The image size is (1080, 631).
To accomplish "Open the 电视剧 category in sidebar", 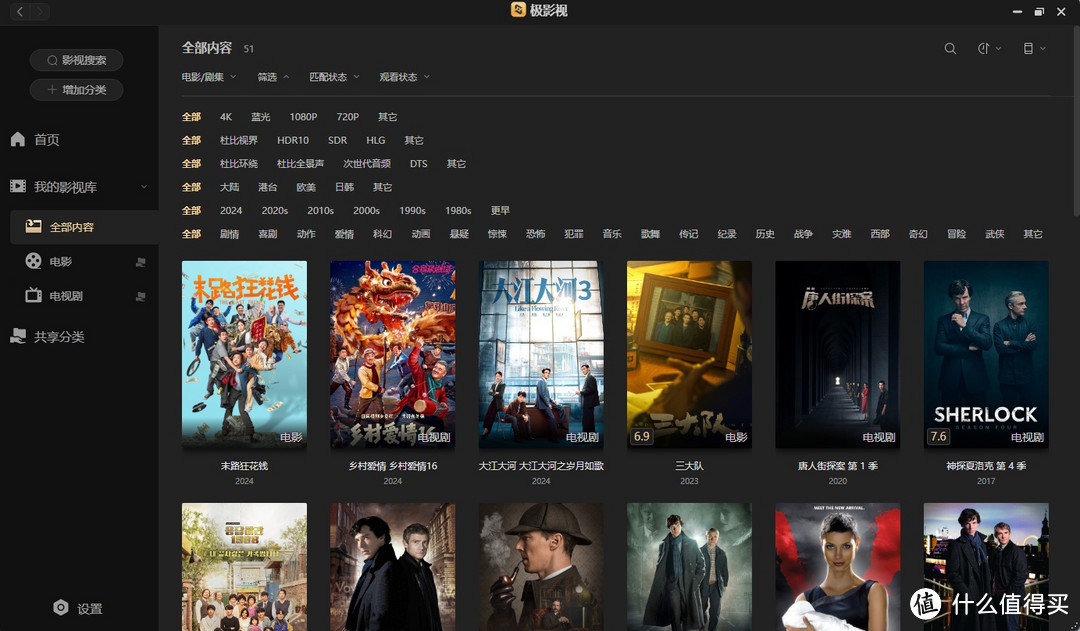I will pos(65,296).
